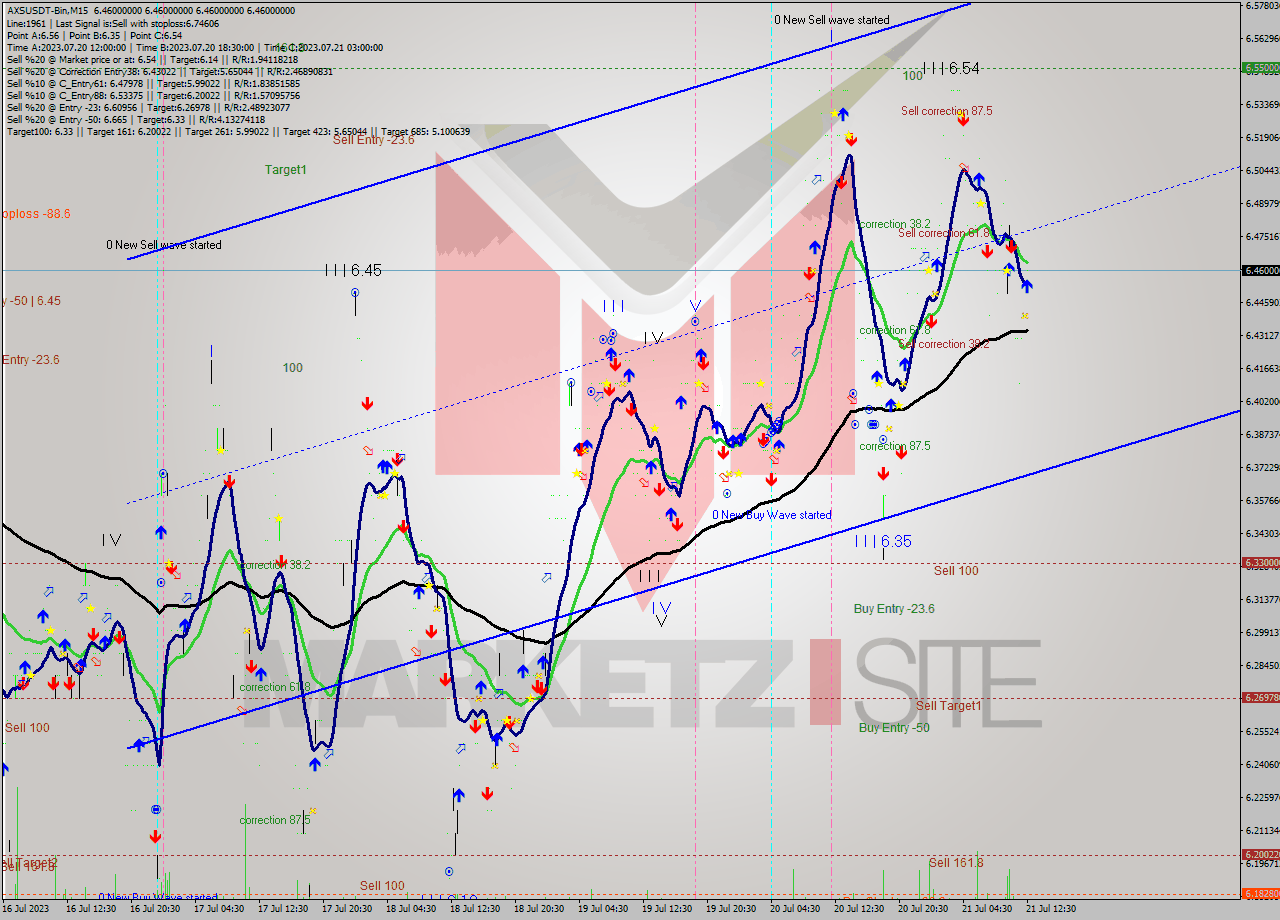Click the '18 Jul 20:30' time axis label
Viewport: 1280px width, 920px height.
coord(539,909)
